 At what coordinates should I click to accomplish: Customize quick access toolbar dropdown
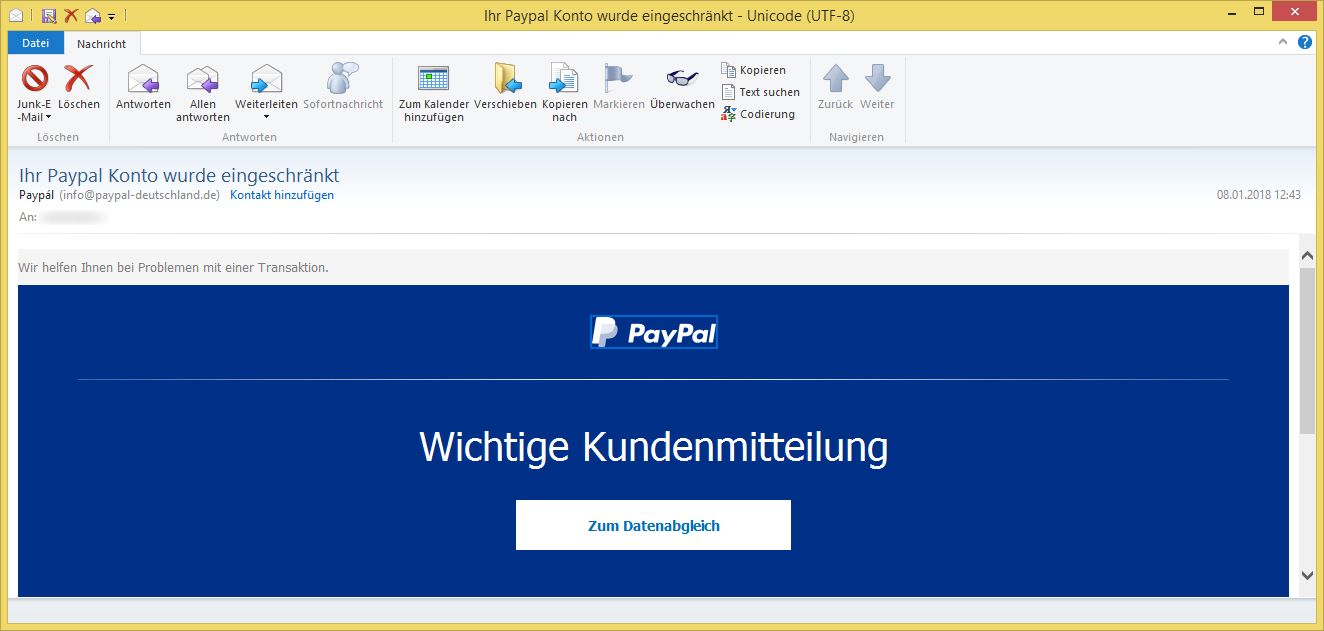[111, 16]
